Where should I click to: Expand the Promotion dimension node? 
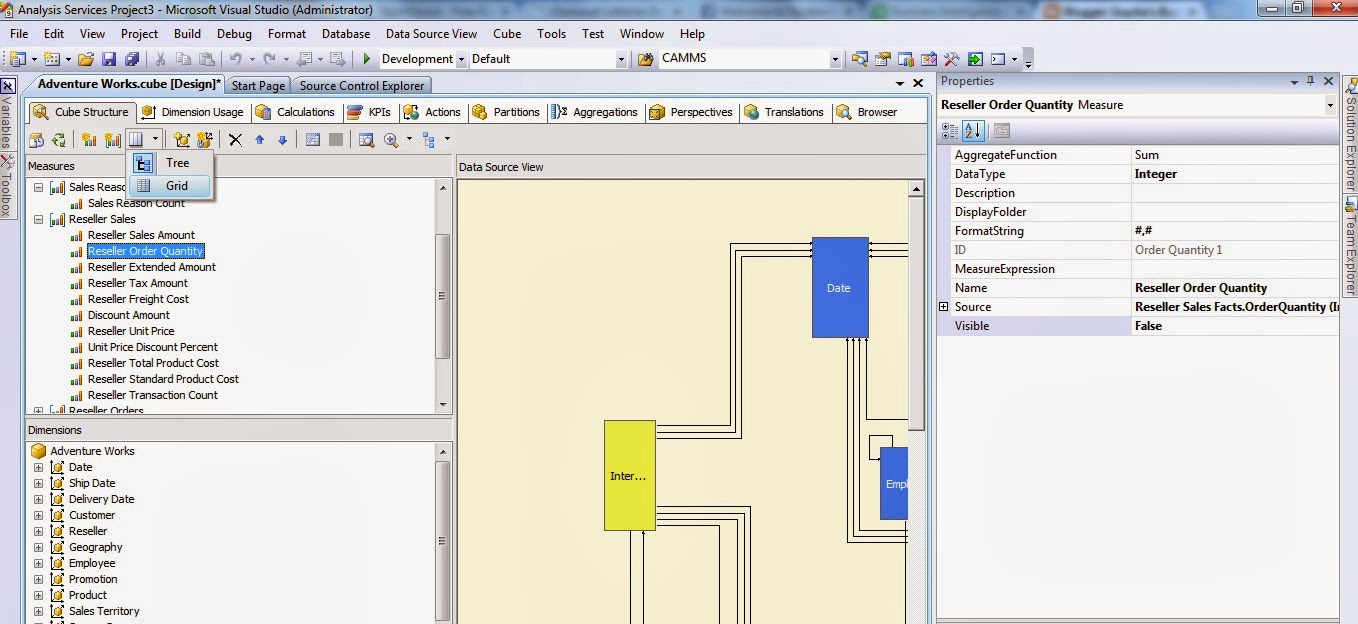coord(39,579)
